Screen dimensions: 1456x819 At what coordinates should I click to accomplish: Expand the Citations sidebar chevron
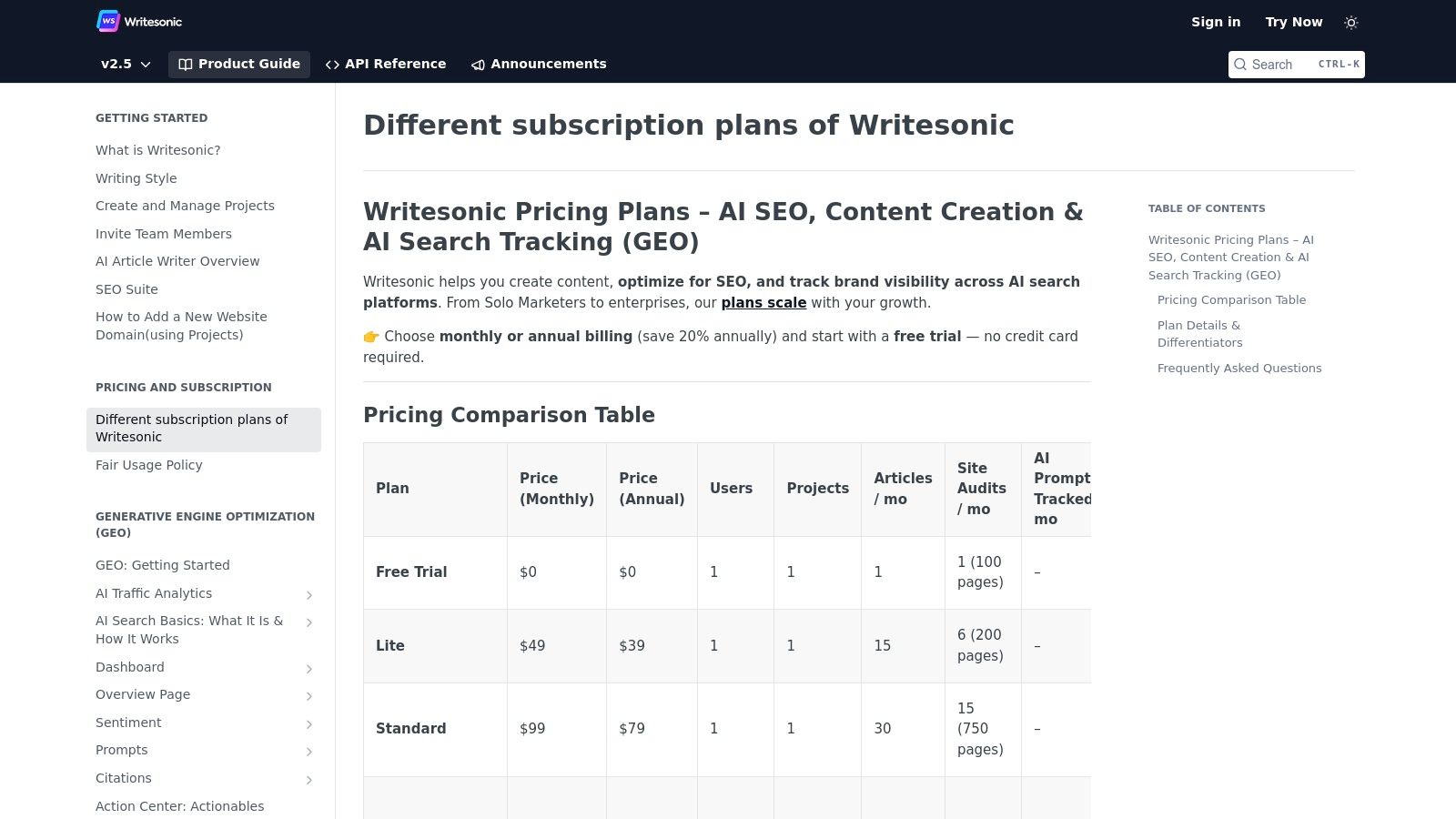(309, 780)
